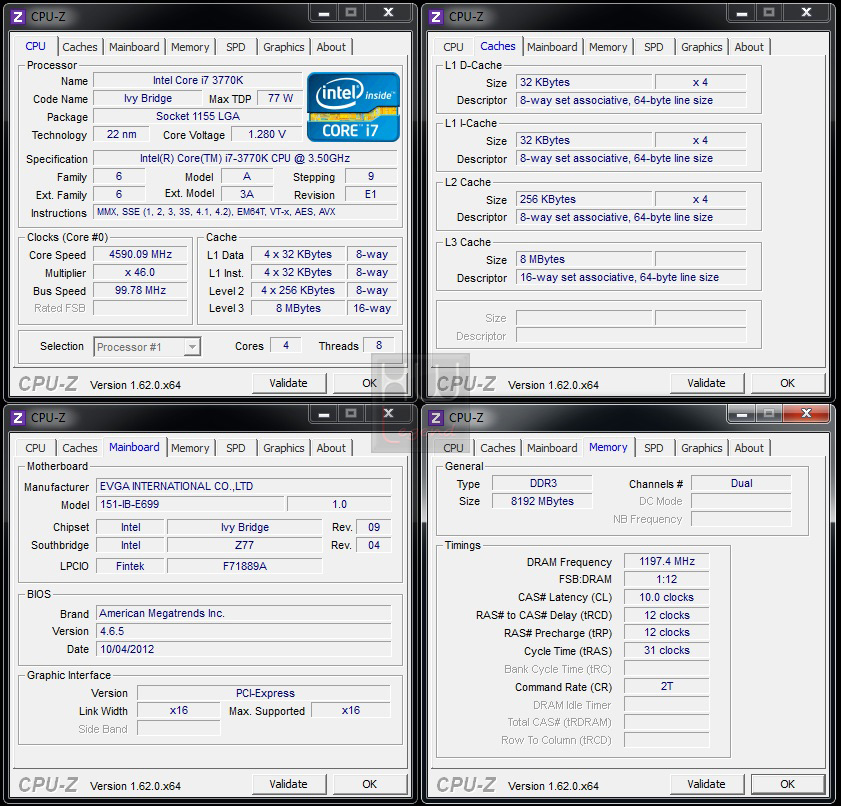Image resolution: width=841 pixels, height=806 pixels.
Task: Open Caches tab in the CPU window
Action: (x=80, y=47)
